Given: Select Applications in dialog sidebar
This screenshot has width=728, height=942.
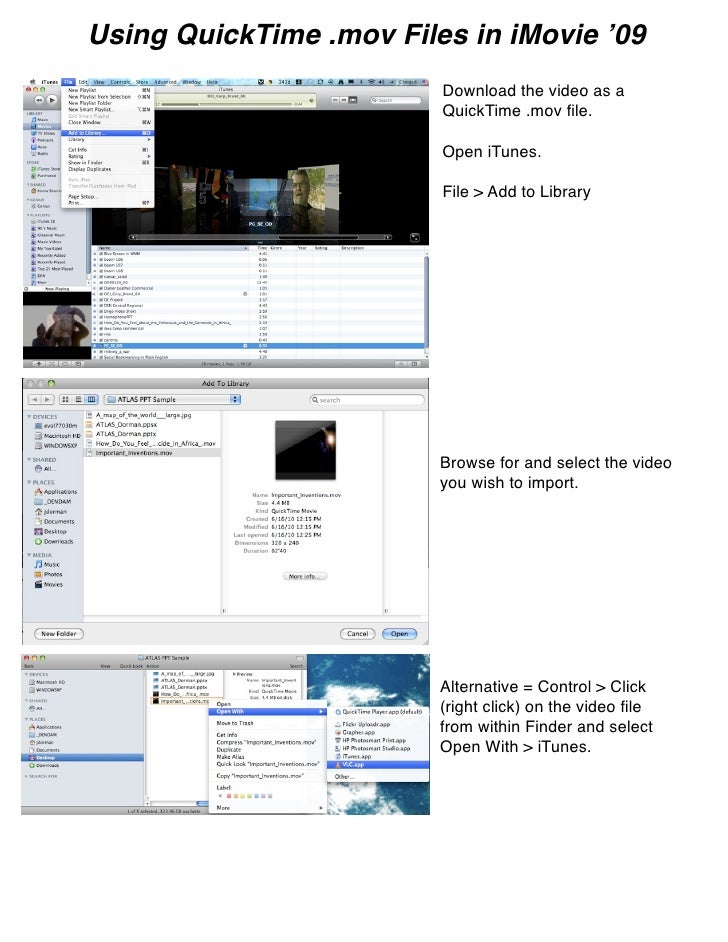Looking at the screenshot, I should (x=56, y=491).
